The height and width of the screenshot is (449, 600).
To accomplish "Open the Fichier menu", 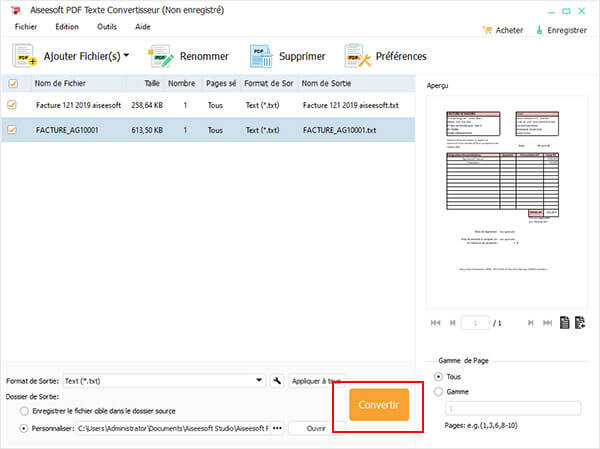I will click(26, 27).
